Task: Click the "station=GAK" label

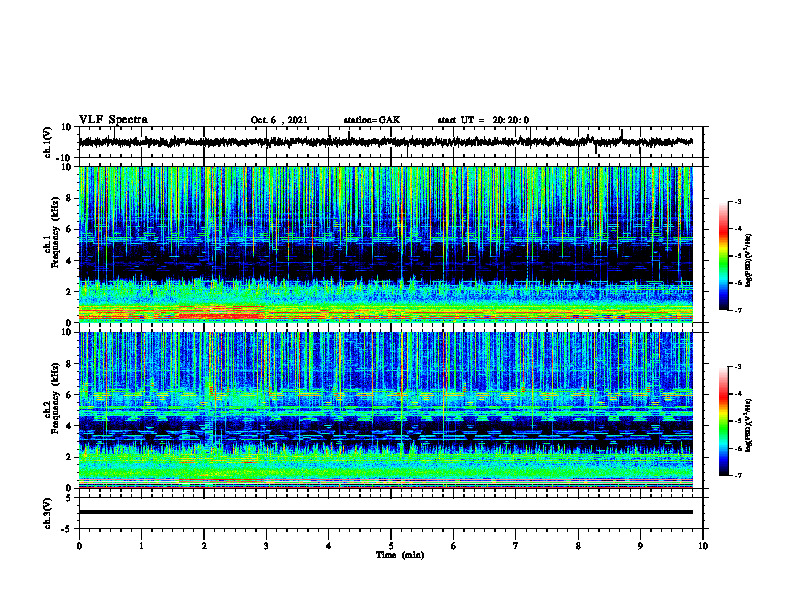Action: pos(372,120)
